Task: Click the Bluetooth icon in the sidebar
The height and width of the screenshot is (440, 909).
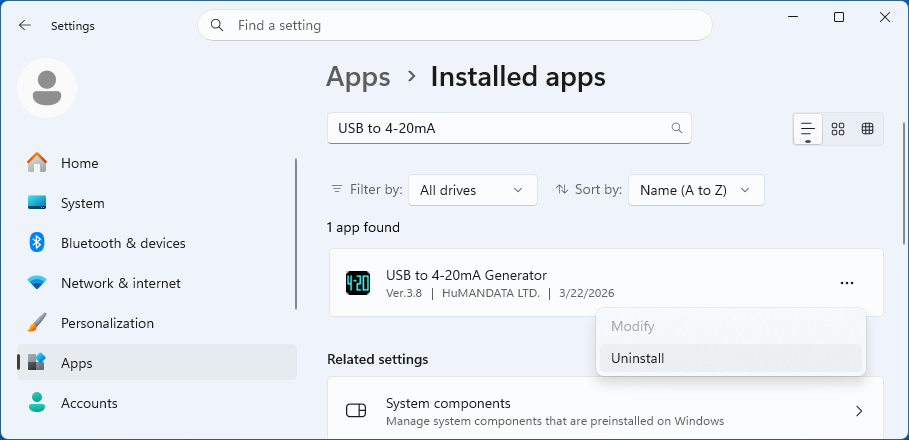Action: click(37, 243)
